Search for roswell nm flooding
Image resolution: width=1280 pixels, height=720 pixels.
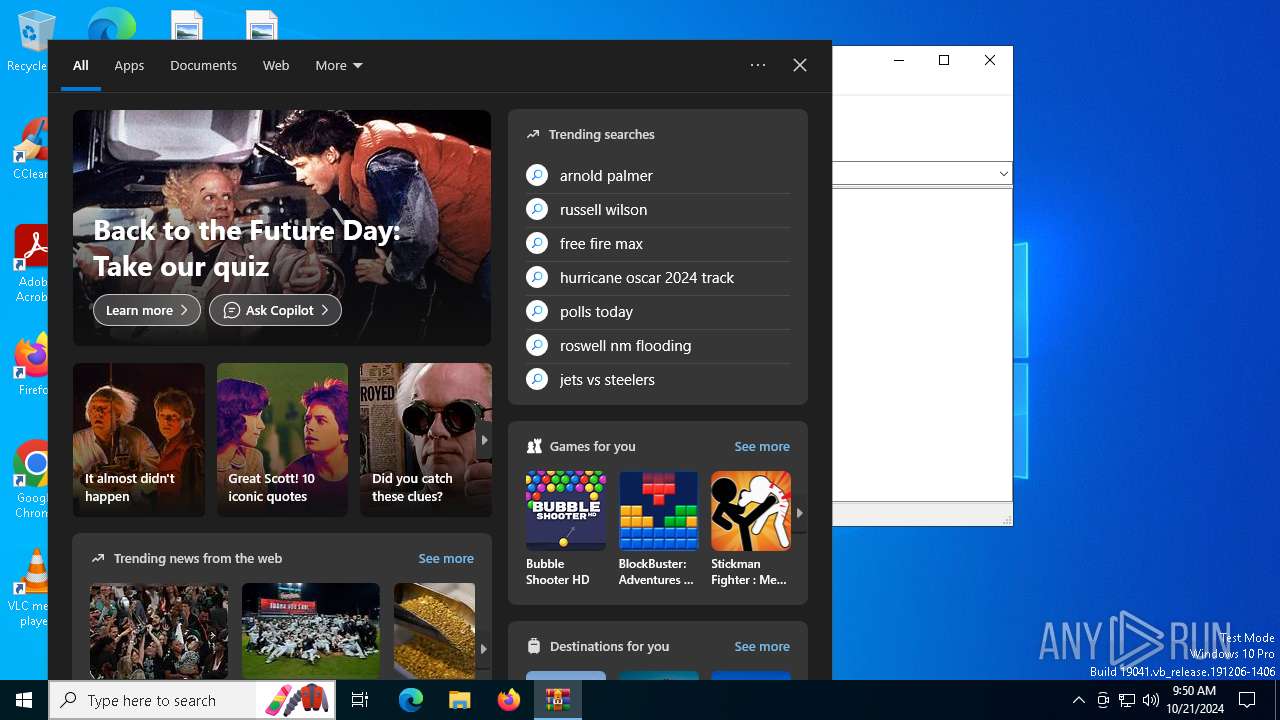[625, 345]
